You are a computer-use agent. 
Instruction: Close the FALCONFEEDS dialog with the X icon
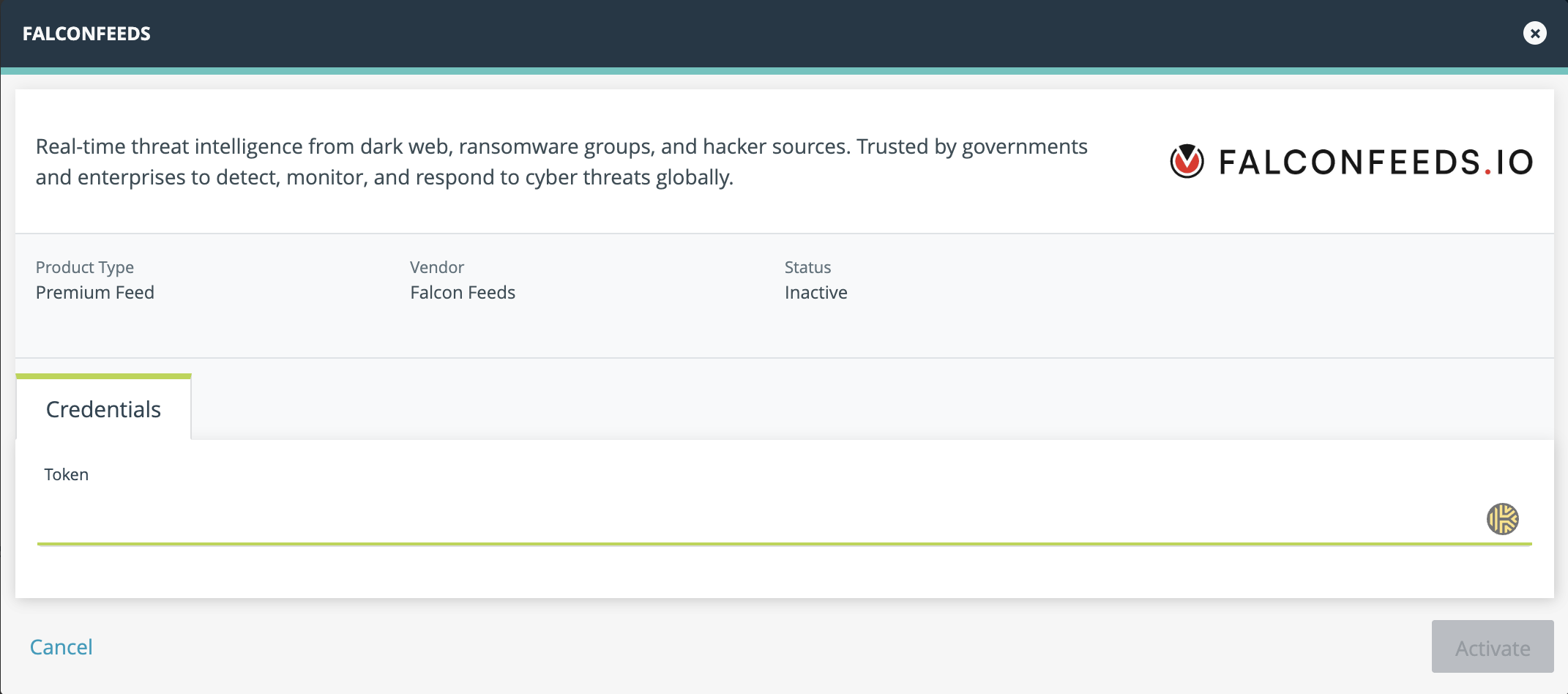click(1534, 33)
